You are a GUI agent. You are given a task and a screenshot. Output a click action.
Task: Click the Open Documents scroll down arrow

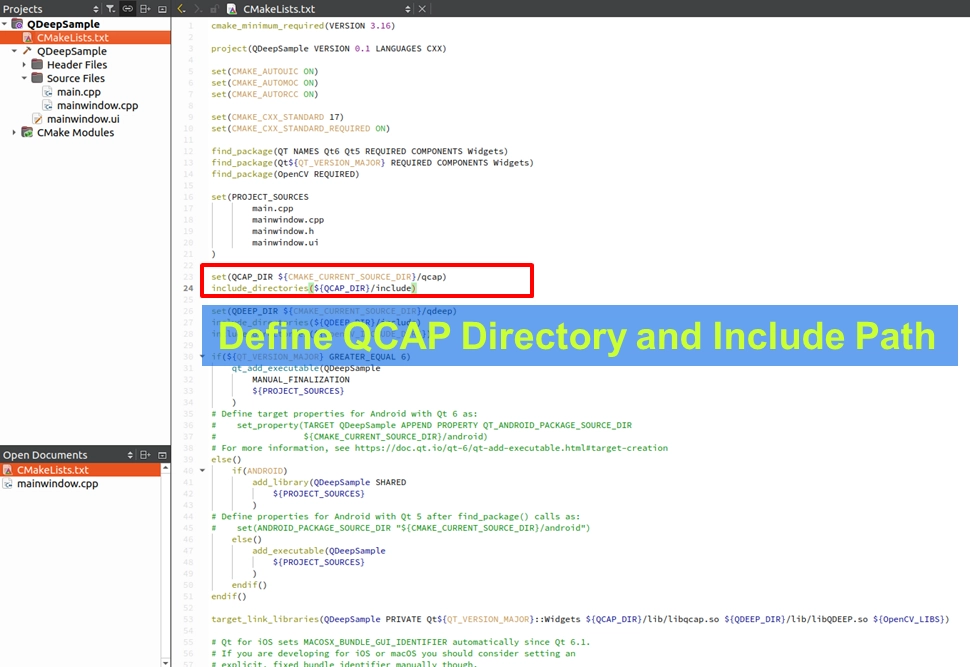click(165, 663)
